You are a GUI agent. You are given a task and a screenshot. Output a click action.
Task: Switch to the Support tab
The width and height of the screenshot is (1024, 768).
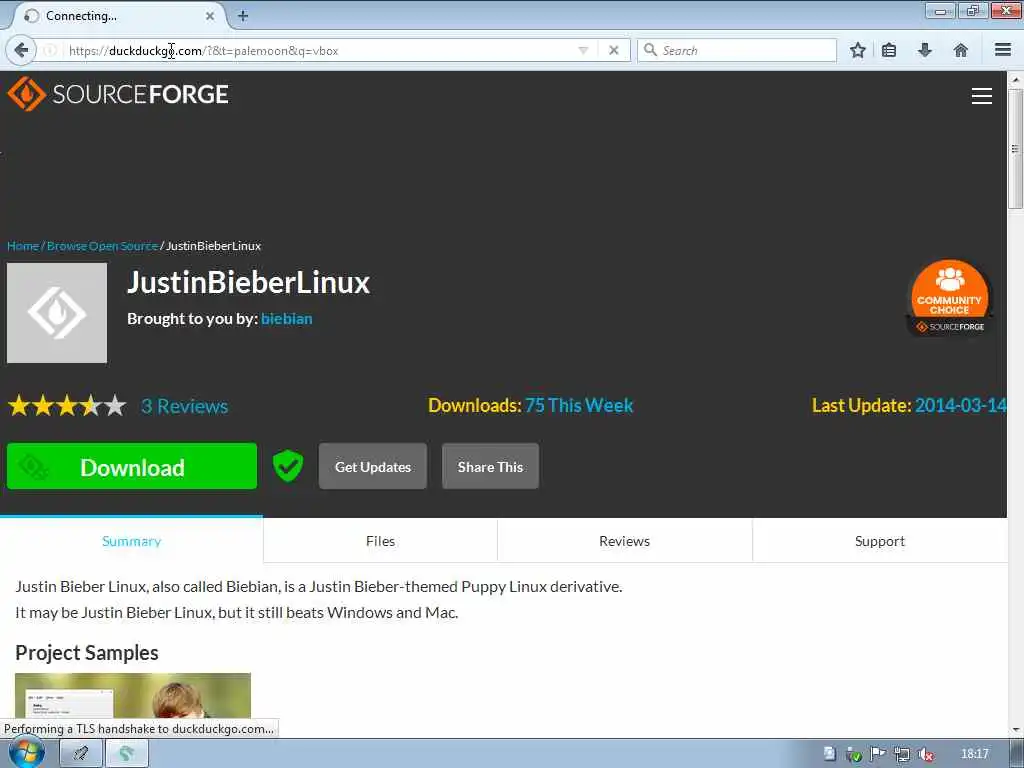880,541
